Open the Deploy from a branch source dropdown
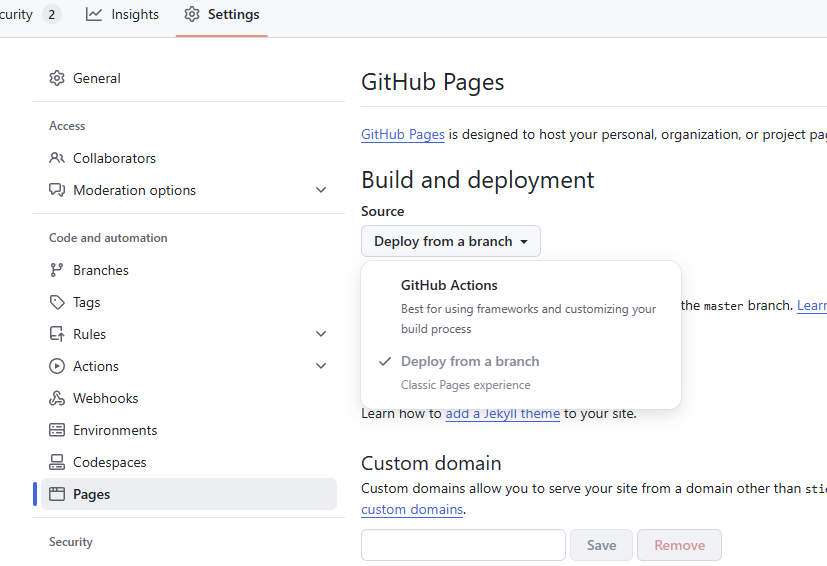Screen dimensions: 827x566 (451, 241)
